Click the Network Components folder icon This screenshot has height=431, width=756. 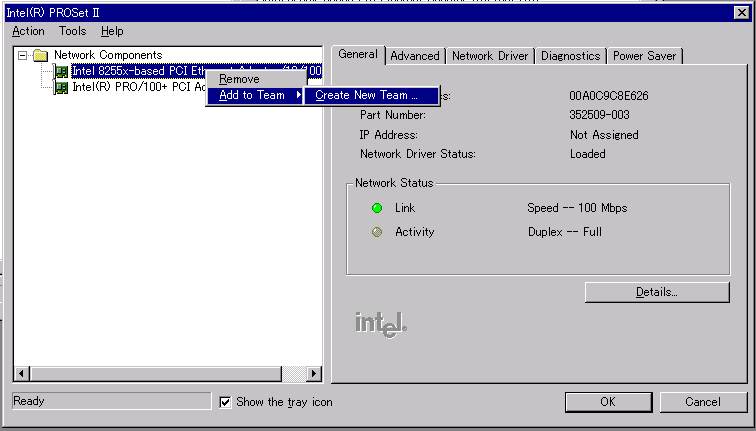40,55
